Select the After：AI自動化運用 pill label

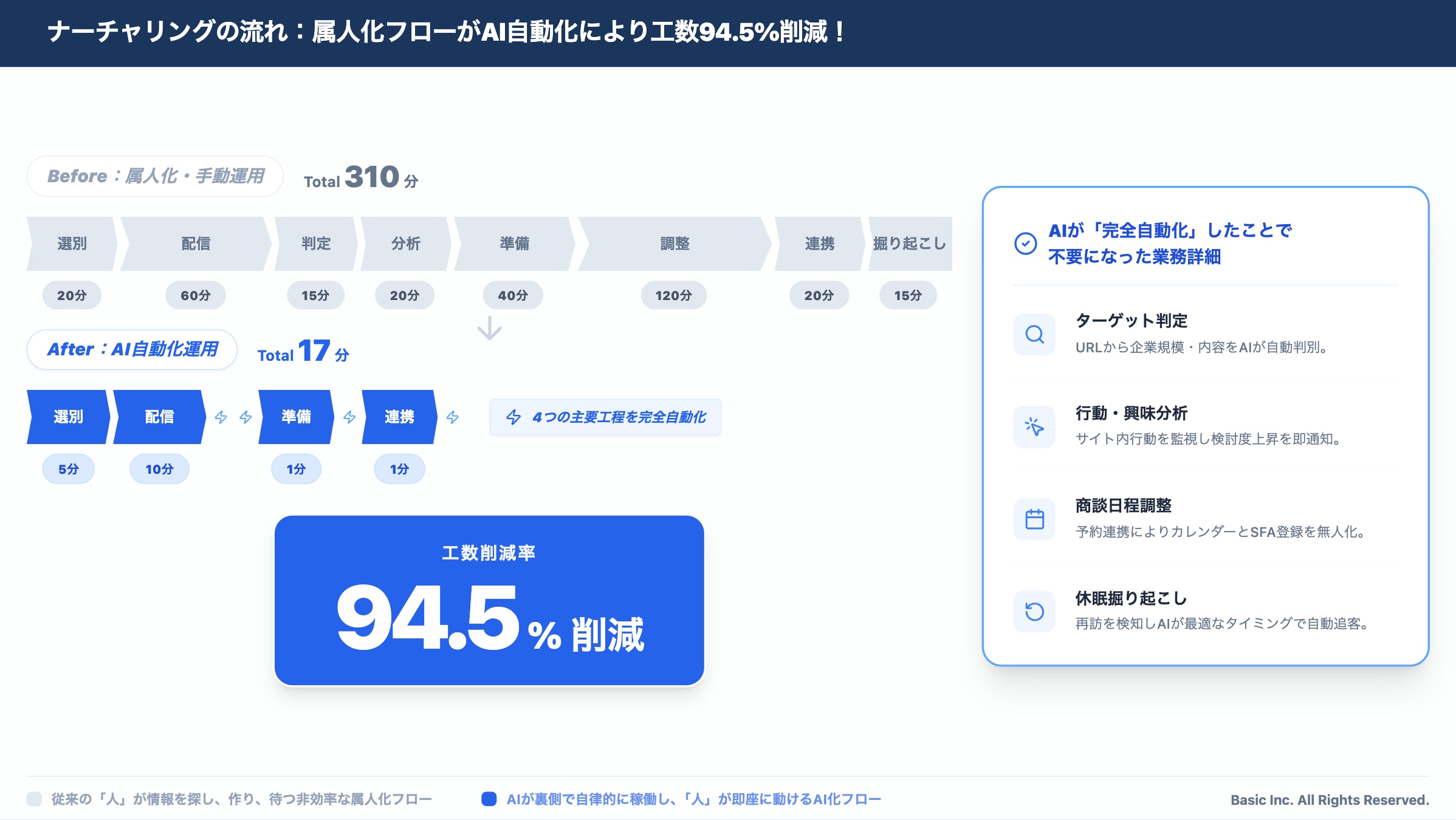coord(132,349)
